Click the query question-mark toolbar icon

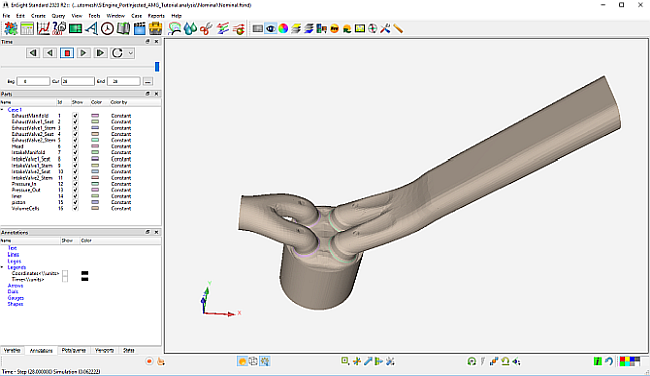pyautogui.click(x=59, y=29)
